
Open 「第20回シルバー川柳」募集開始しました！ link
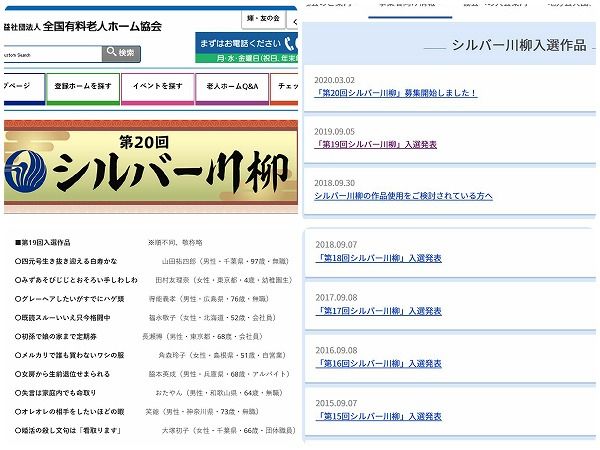pyautogui.click(x=395, y=93)
